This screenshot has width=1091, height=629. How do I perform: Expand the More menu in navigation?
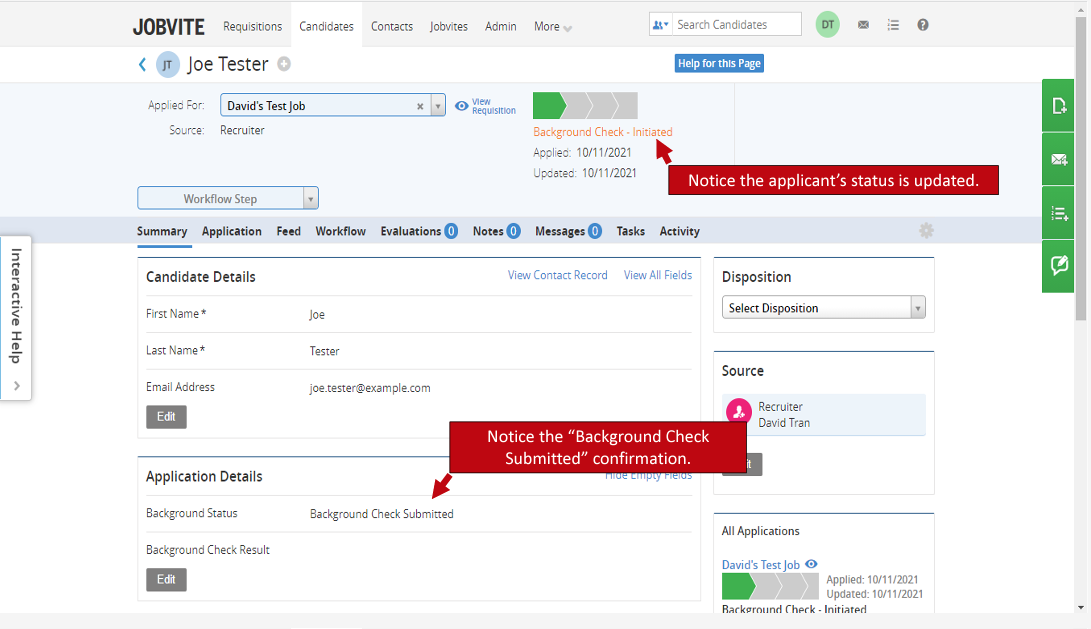552,27
